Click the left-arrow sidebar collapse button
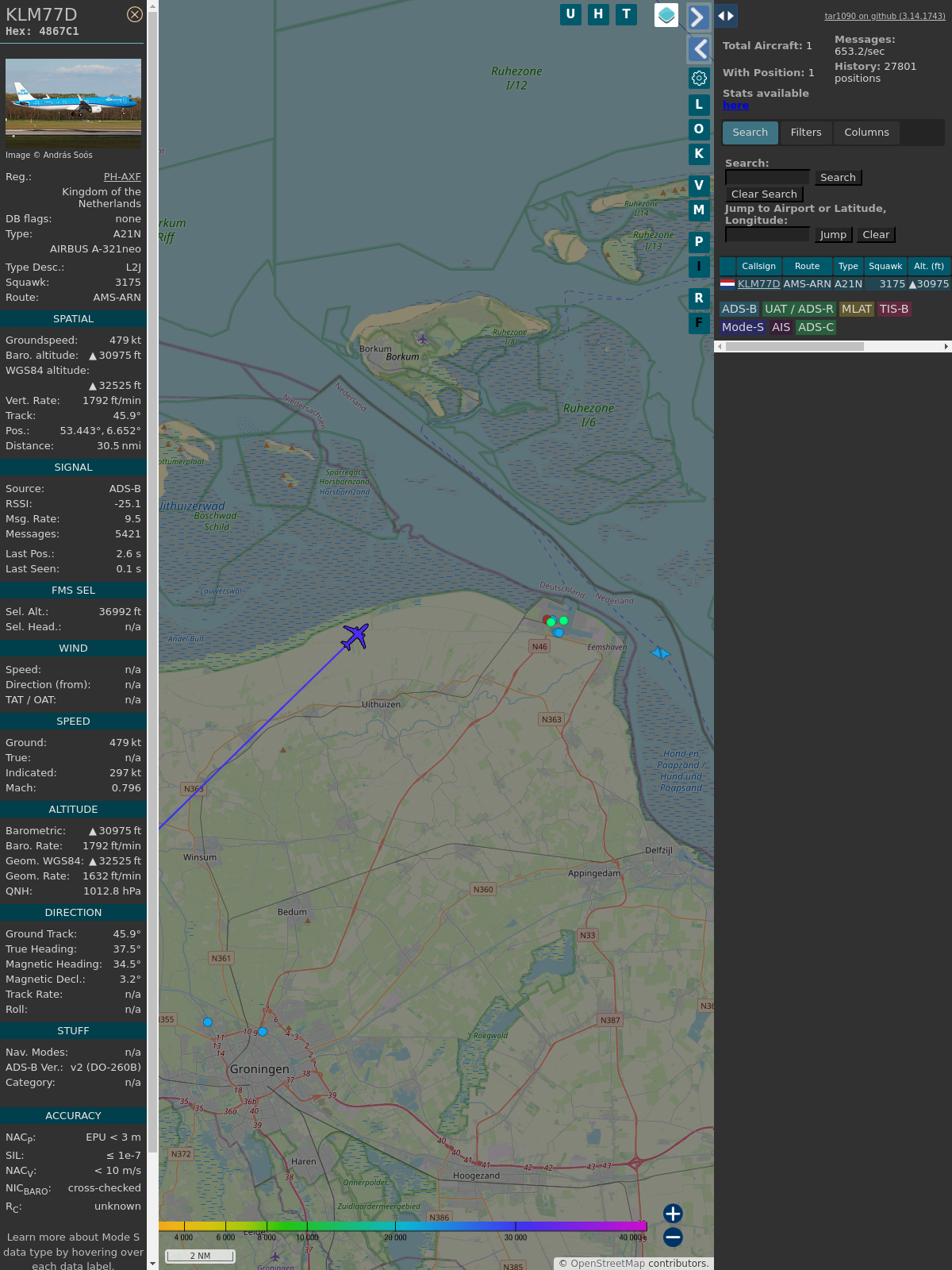Screen dimensions: 952x1270 [x=698, y=49]
